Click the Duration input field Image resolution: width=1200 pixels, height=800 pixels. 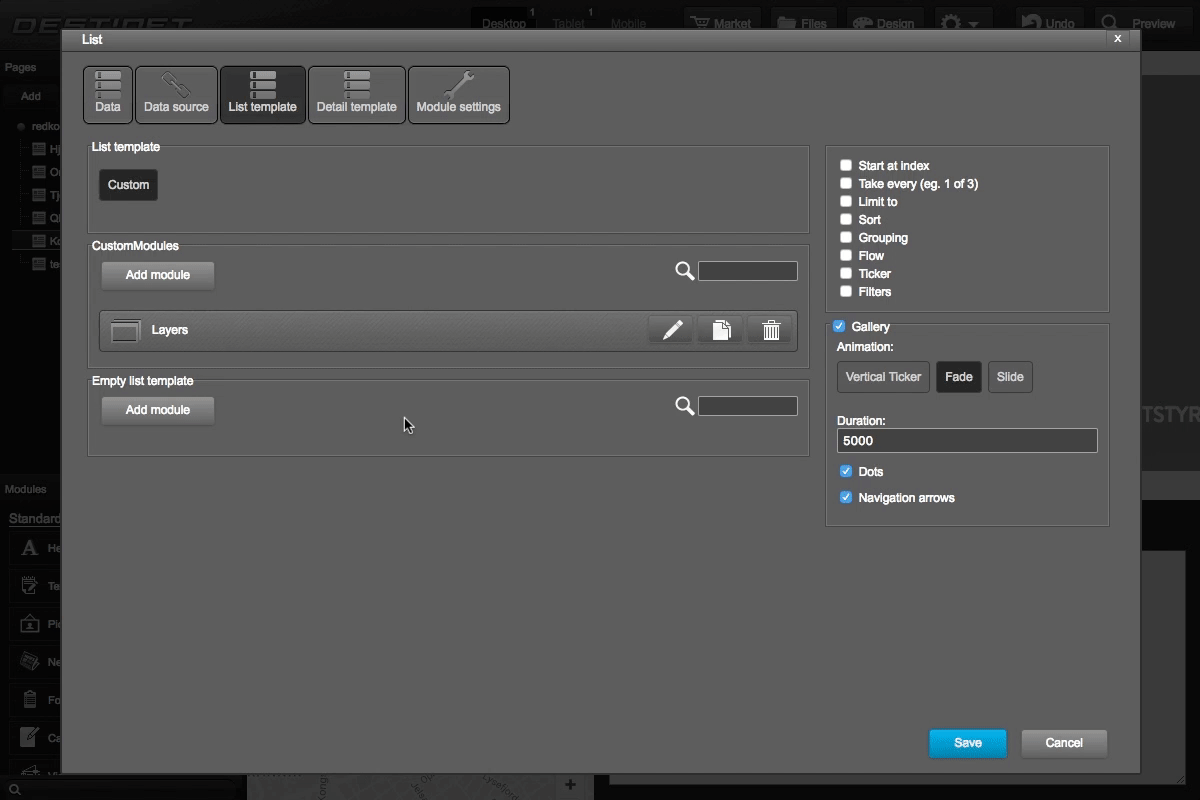[x=966, y=440]
